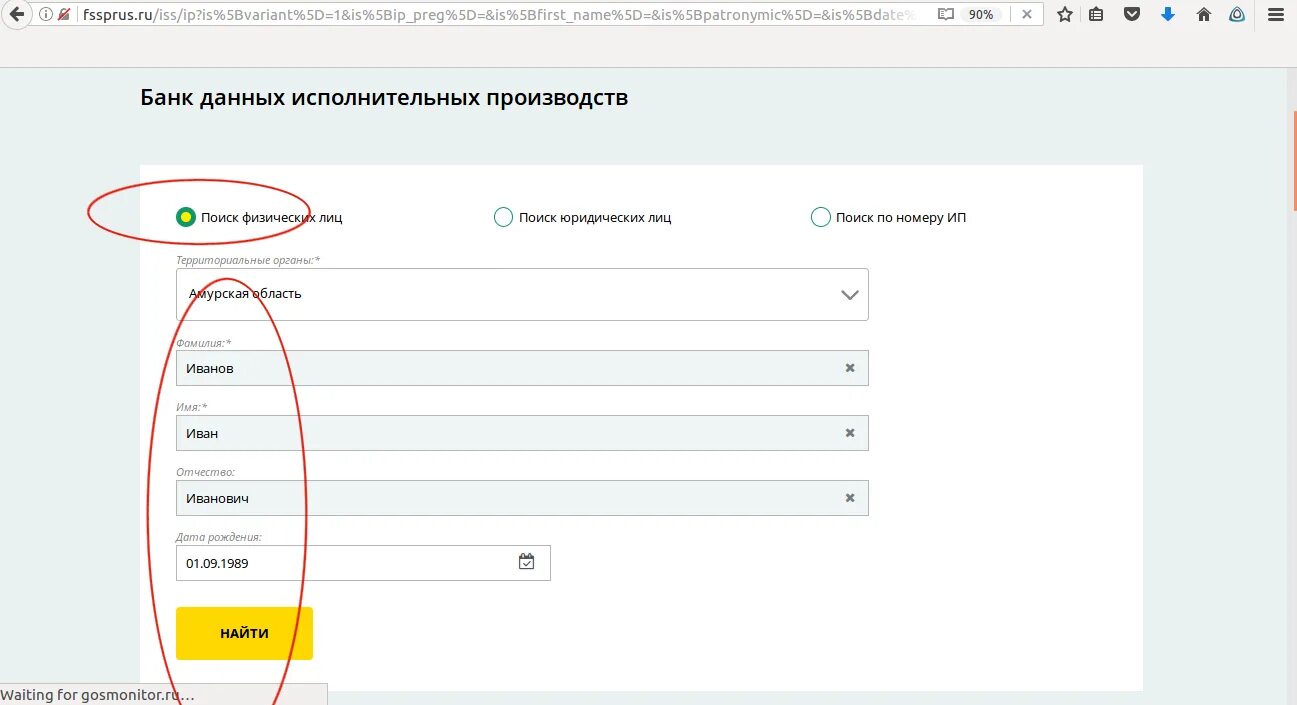This screenshot has height=705, width=1297.
Task: Click the yellow НАЙТИ search button
Action: (244, 633)
